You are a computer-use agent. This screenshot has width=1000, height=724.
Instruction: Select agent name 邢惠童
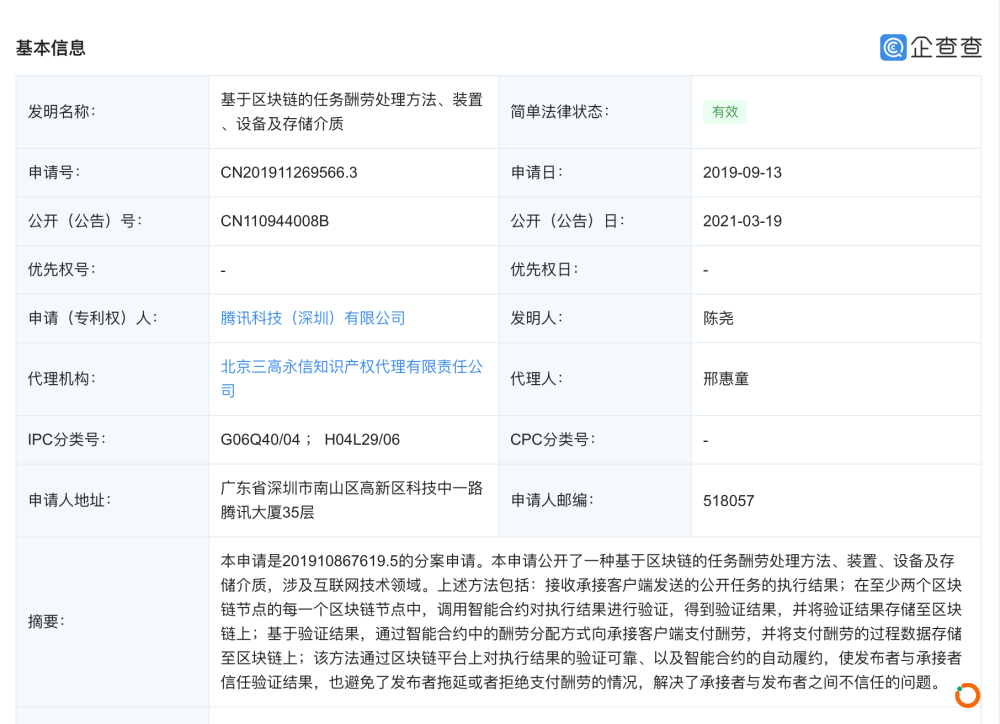(x=726, y=378)
